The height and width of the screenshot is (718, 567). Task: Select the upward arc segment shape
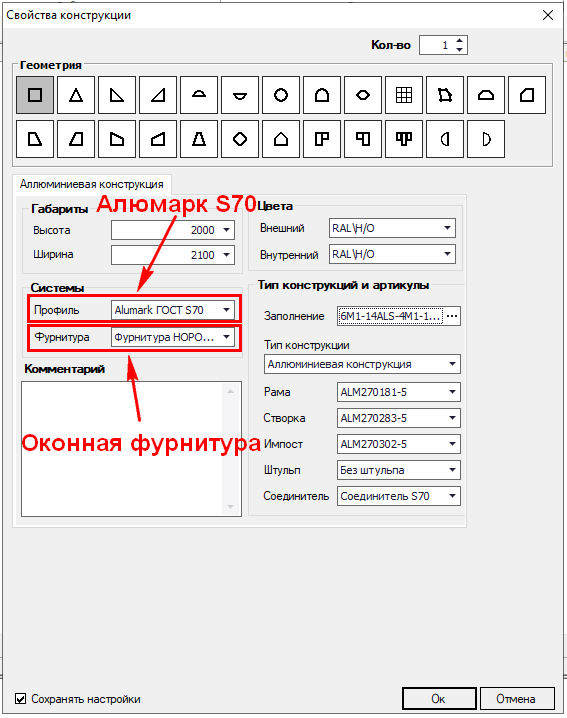coord(199,95)
